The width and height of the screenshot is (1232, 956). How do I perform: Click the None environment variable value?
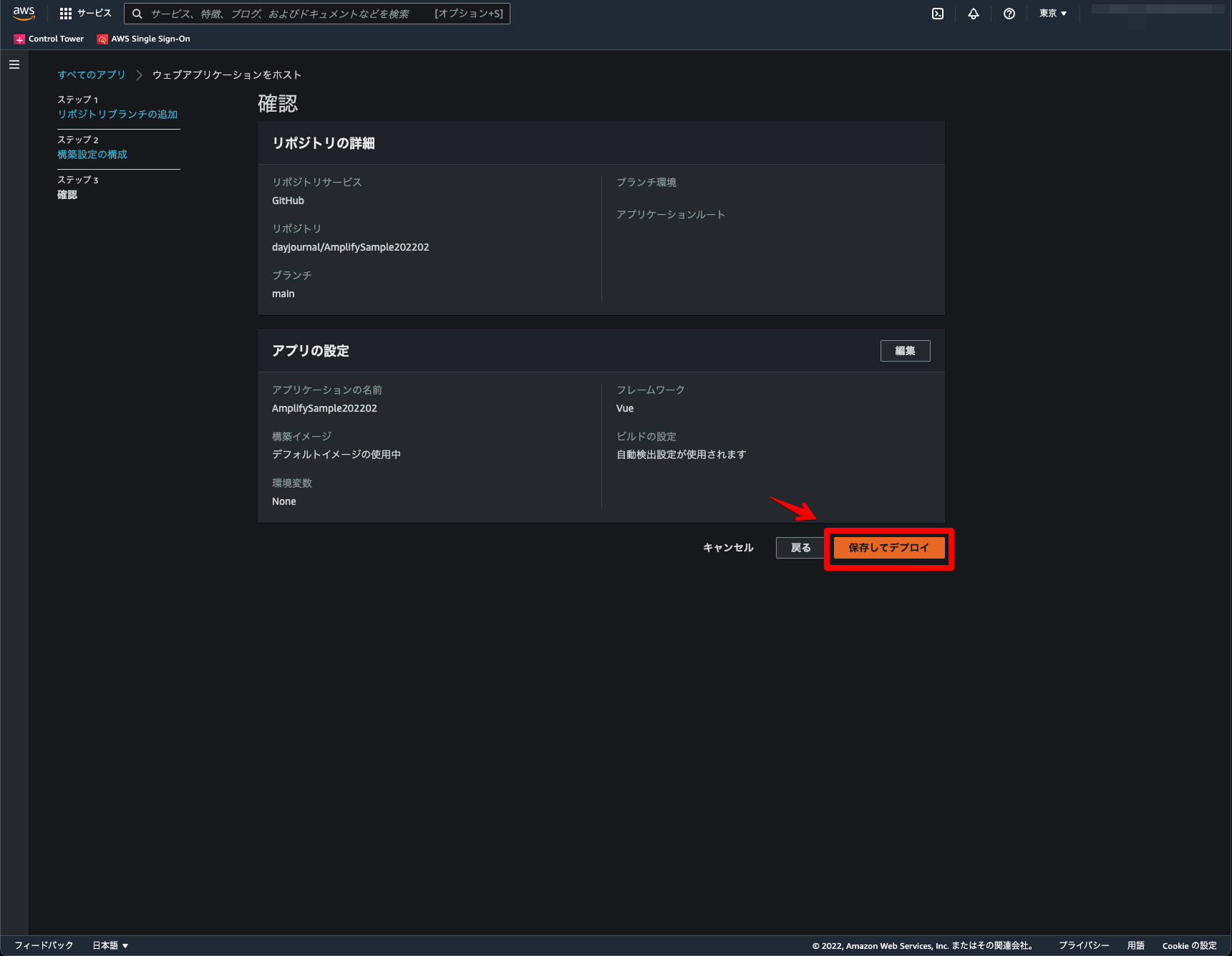(x=284, y=501)
